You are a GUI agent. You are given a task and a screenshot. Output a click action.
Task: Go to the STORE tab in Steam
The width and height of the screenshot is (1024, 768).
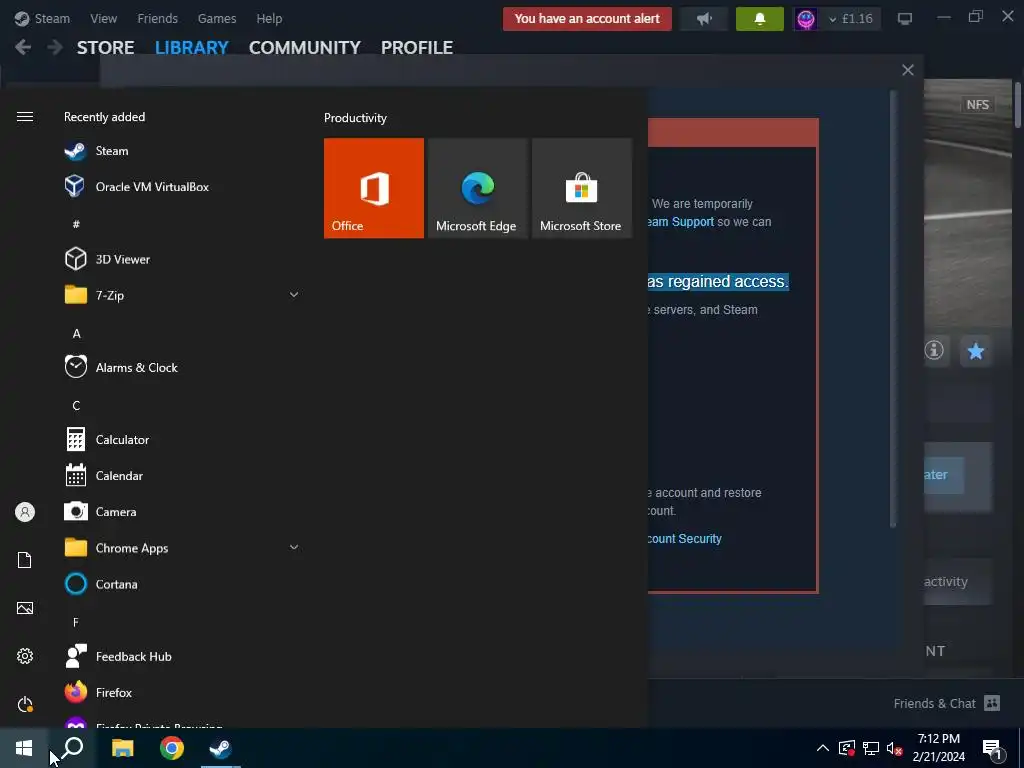point(106,48)
